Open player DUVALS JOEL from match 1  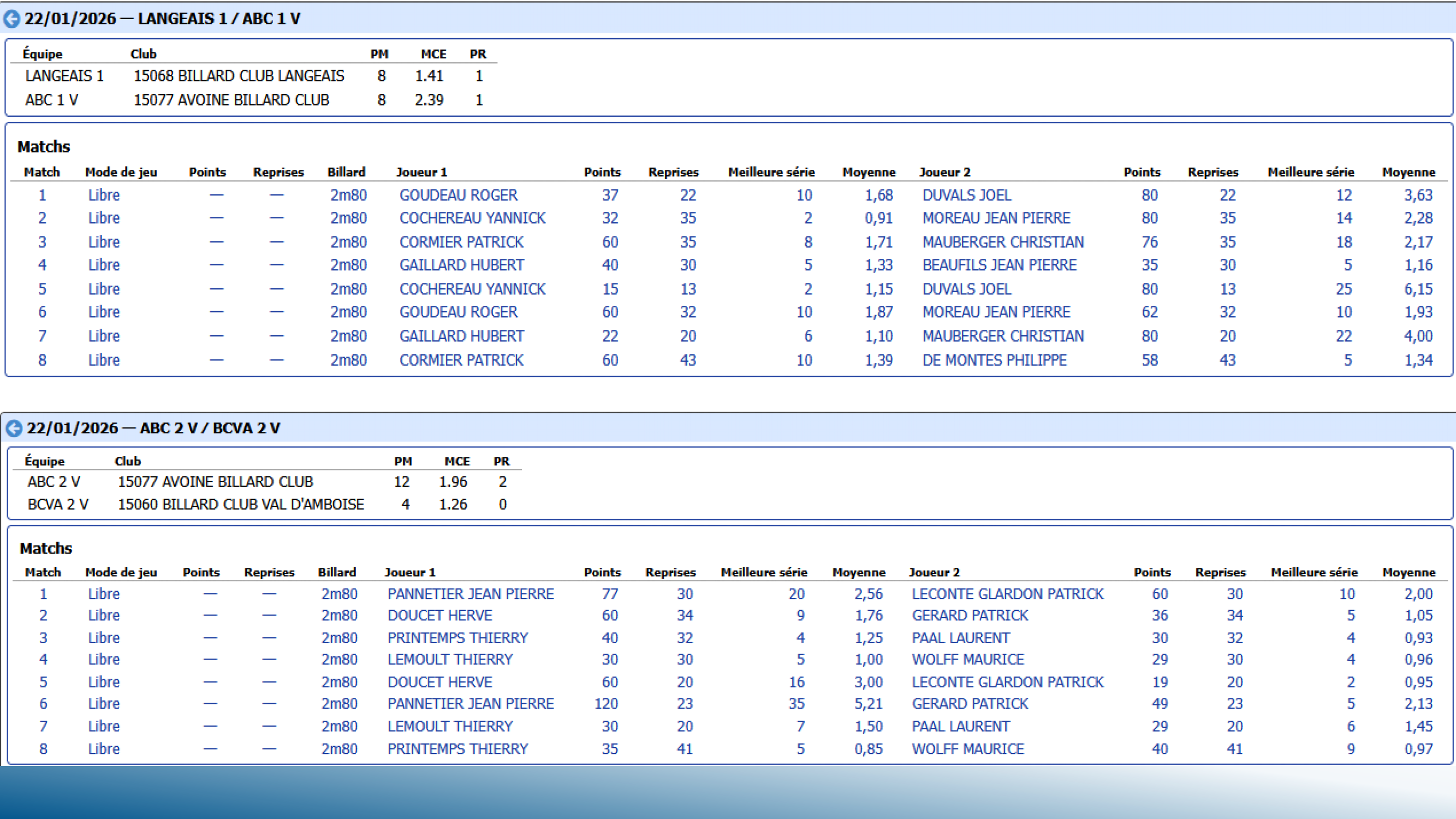point(966,195)
